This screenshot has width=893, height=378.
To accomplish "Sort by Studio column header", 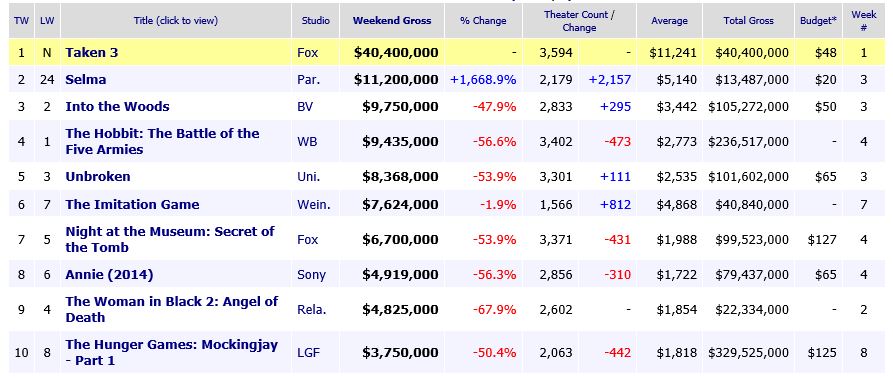I will pos(316,20).
